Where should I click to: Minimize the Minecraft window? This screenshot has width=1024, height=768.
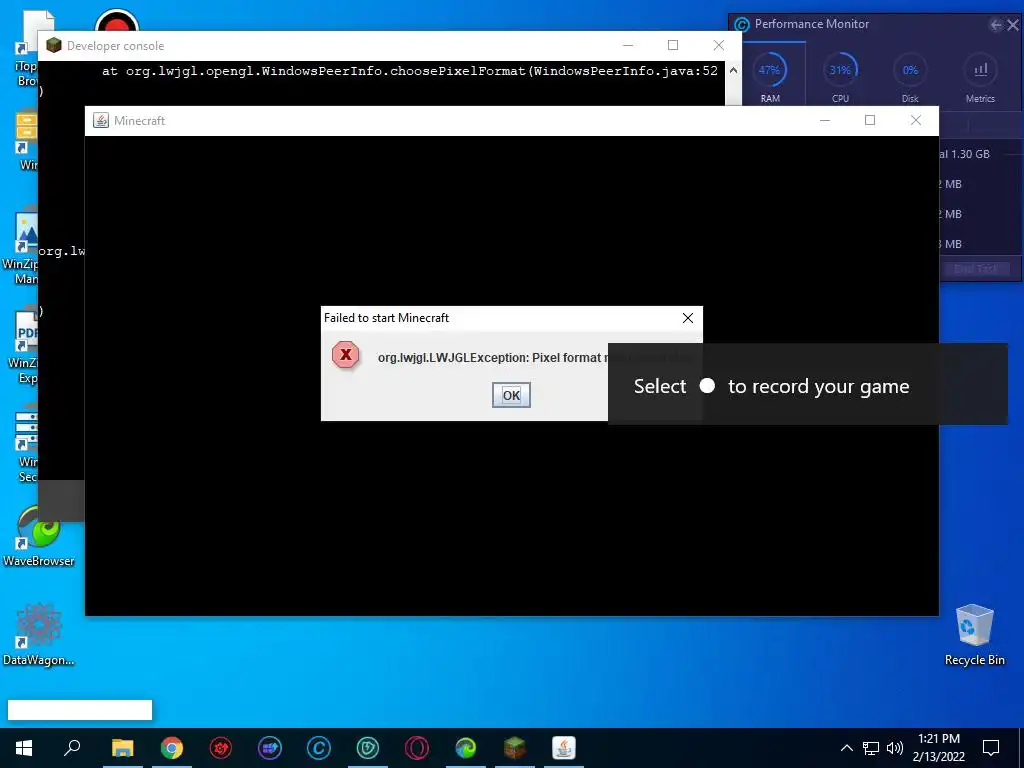click(825, 120)
